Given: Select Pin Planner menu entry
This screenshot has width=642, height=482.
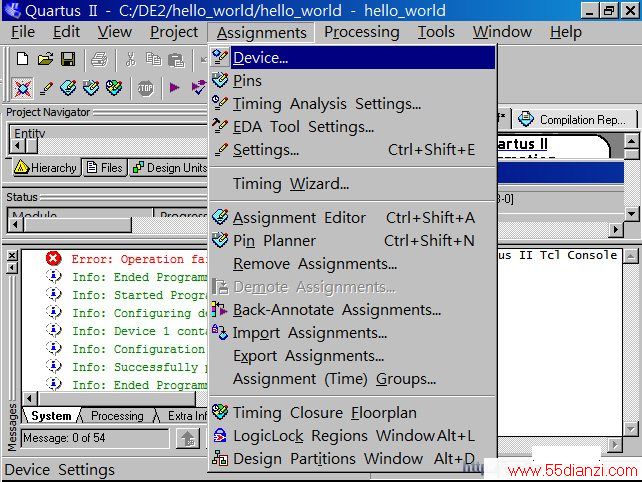Looking at the screenshot, I should pyautogui.click(x=353, y=240).
